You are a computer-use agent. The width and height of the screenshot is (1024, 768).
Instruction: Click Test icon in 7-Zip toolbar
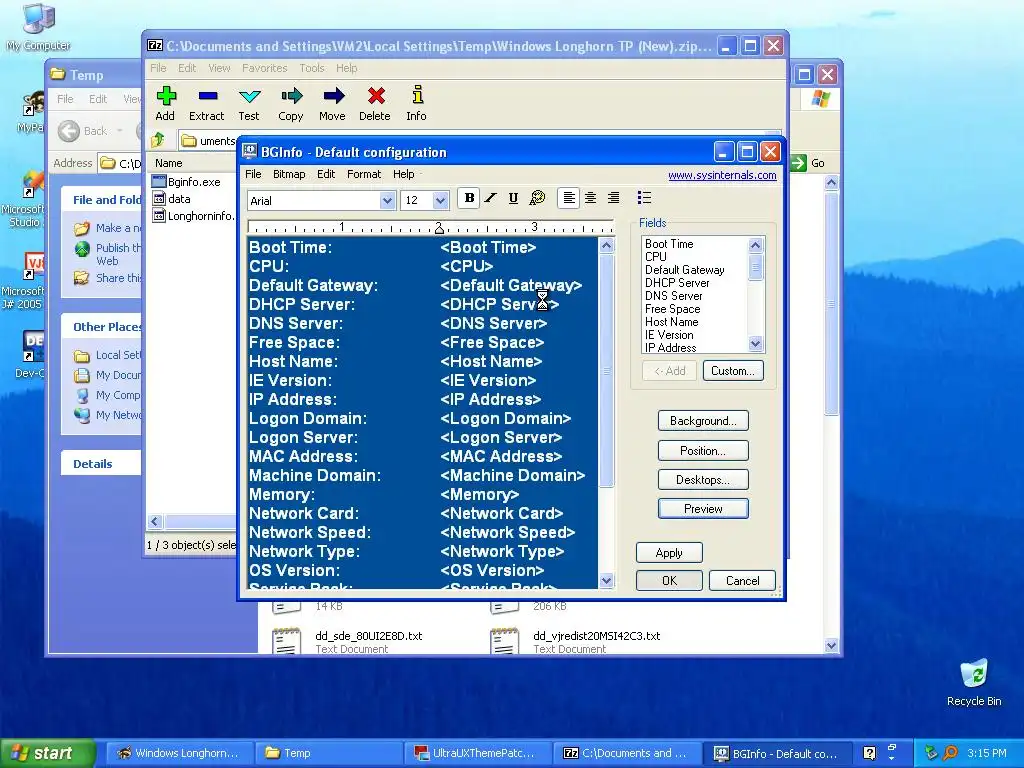point(249,104)
